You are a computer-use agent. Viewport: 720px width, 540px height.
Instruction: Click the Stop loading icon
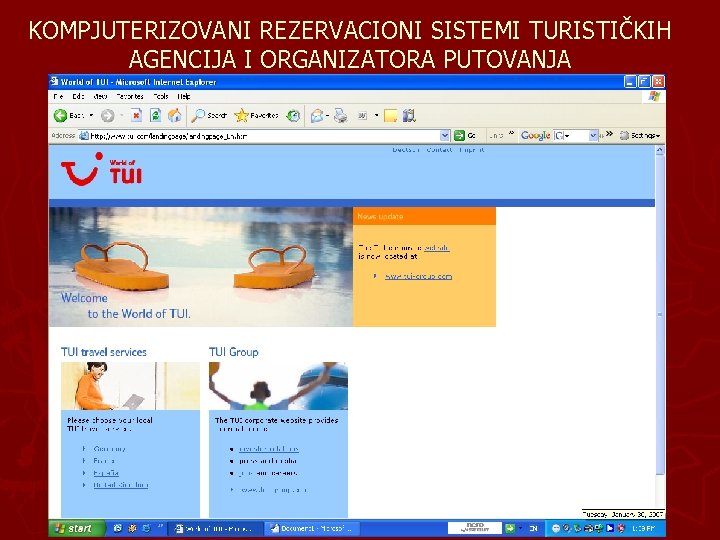pyautogui.click(x=136, y=115)
